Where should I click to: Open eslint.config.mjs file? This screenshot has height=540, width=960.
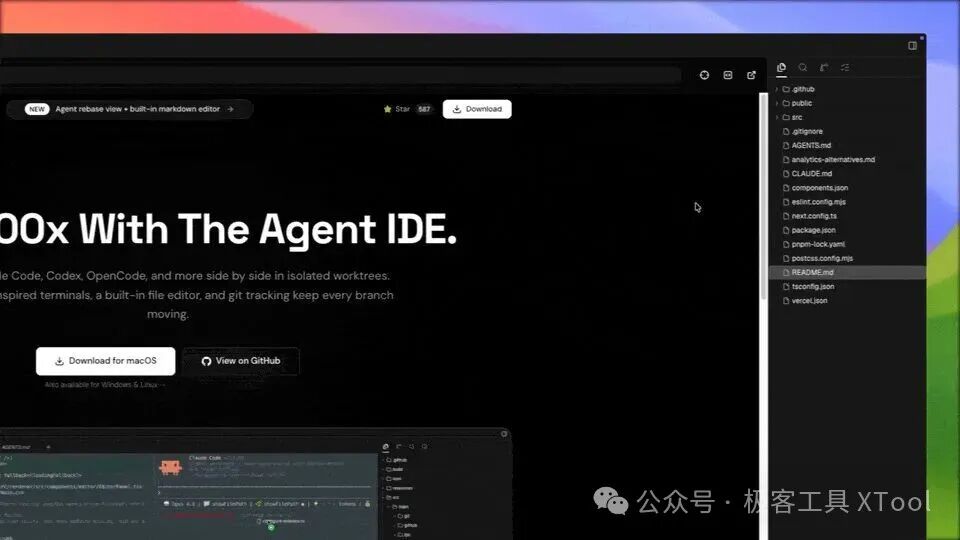[818, 201]
